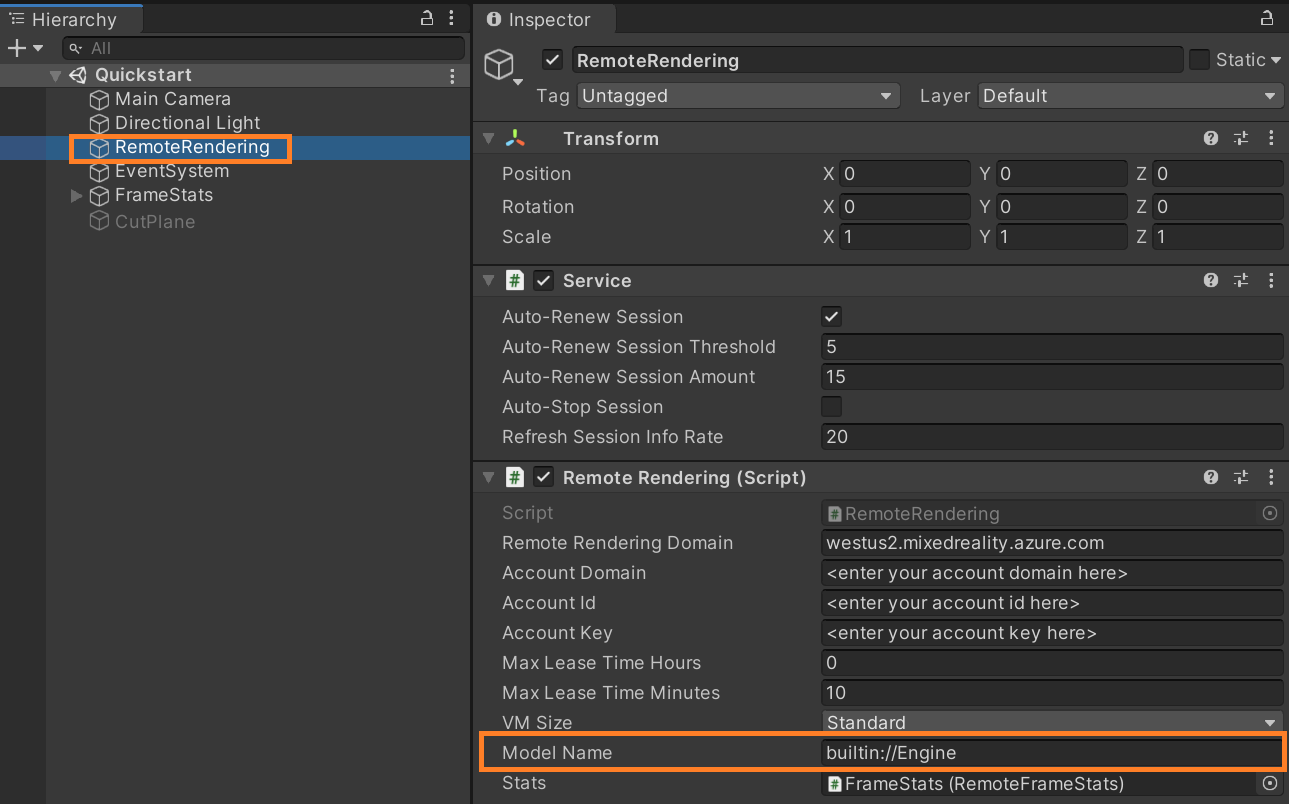Open the Tag dropdown showing Untagged
Screen dimensions: 1289x804
[737, 95]
